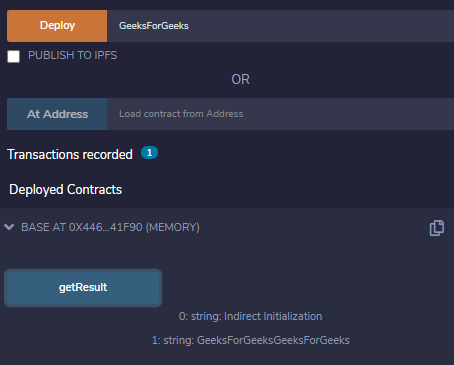Select the Indirect Initialization result string
The width and height of the screenshot is (454, 365).
click(x=273, y=316)
